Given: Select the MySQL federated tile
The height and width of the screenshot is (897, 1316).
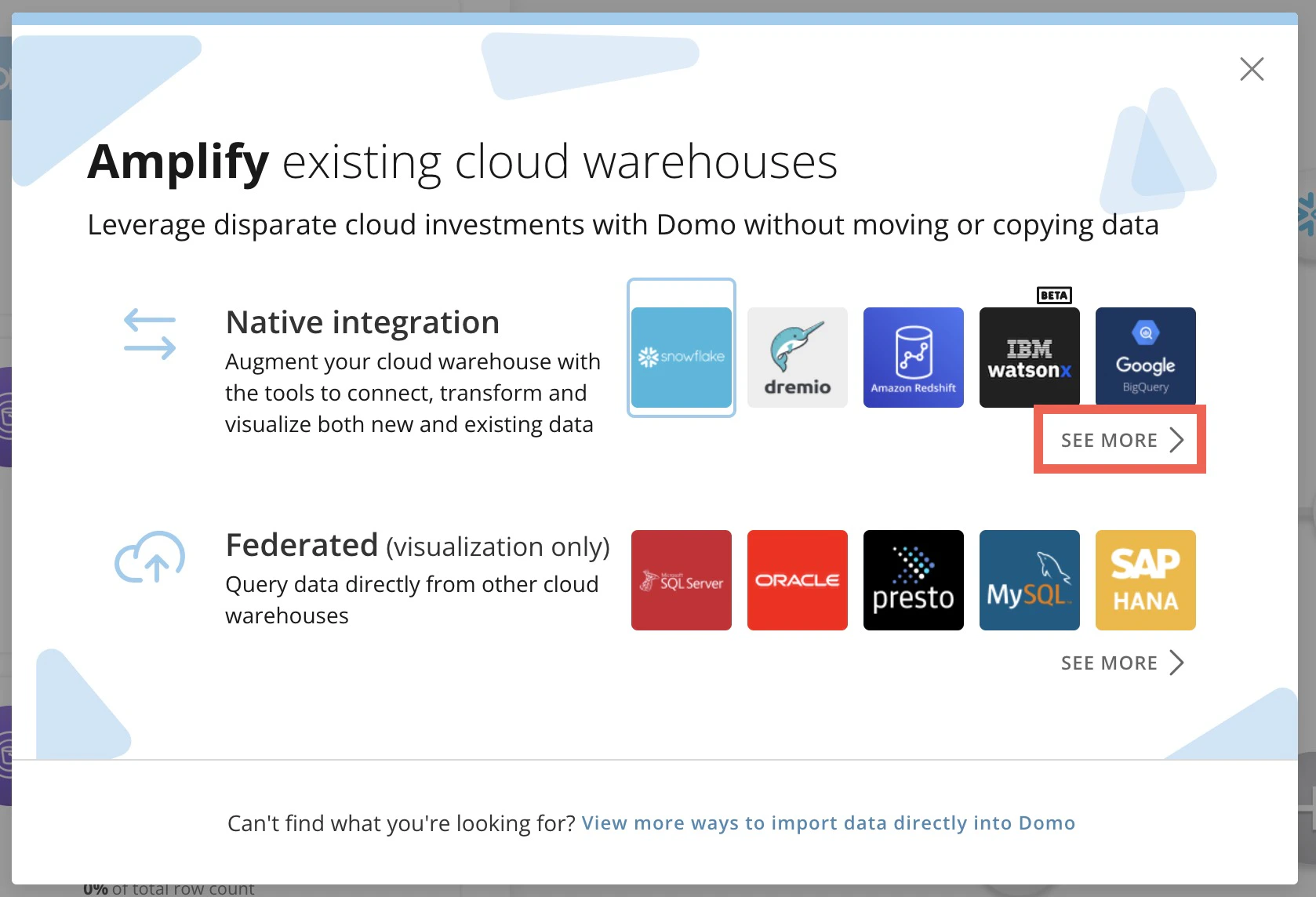Looking at the screenshot, I should pos(1030,580).
